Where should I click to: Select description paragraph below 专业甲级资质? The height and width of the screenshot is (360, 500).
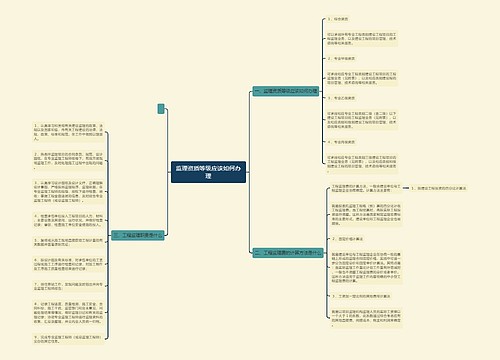click(x=362, y=78)
